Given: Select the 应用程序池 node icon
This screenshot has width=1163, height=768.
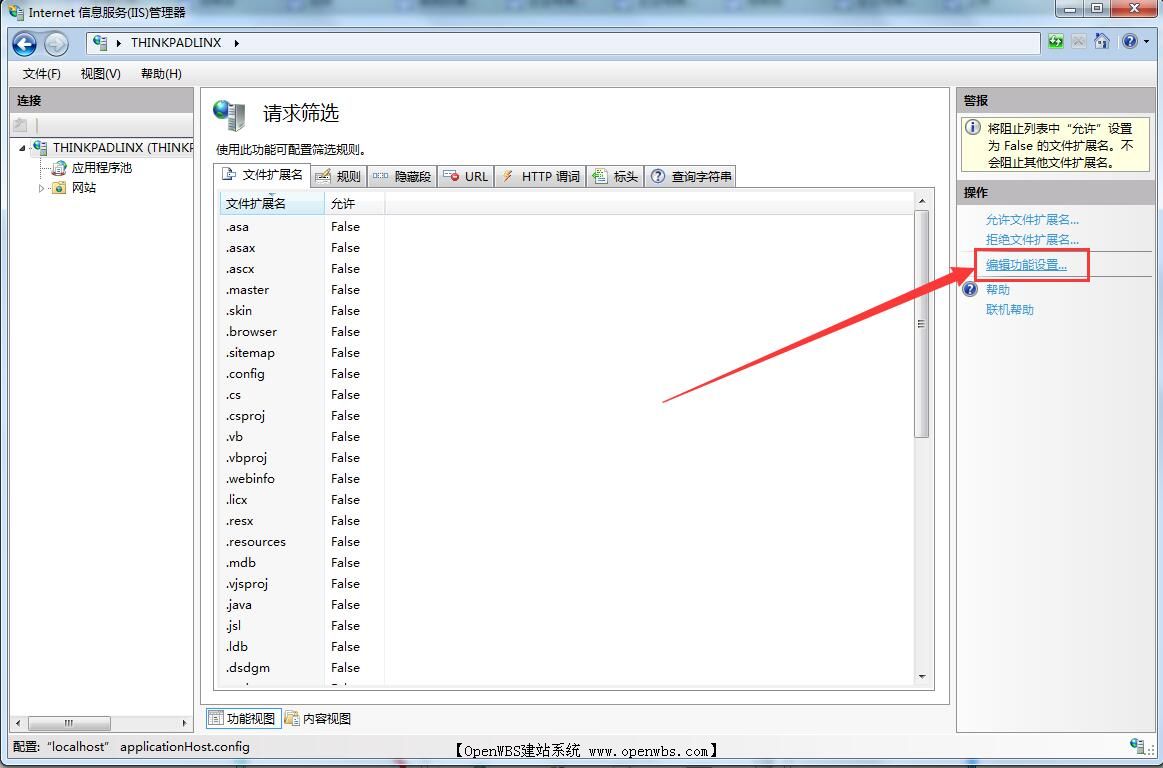Looking at the screenshot, I should 59,168.
